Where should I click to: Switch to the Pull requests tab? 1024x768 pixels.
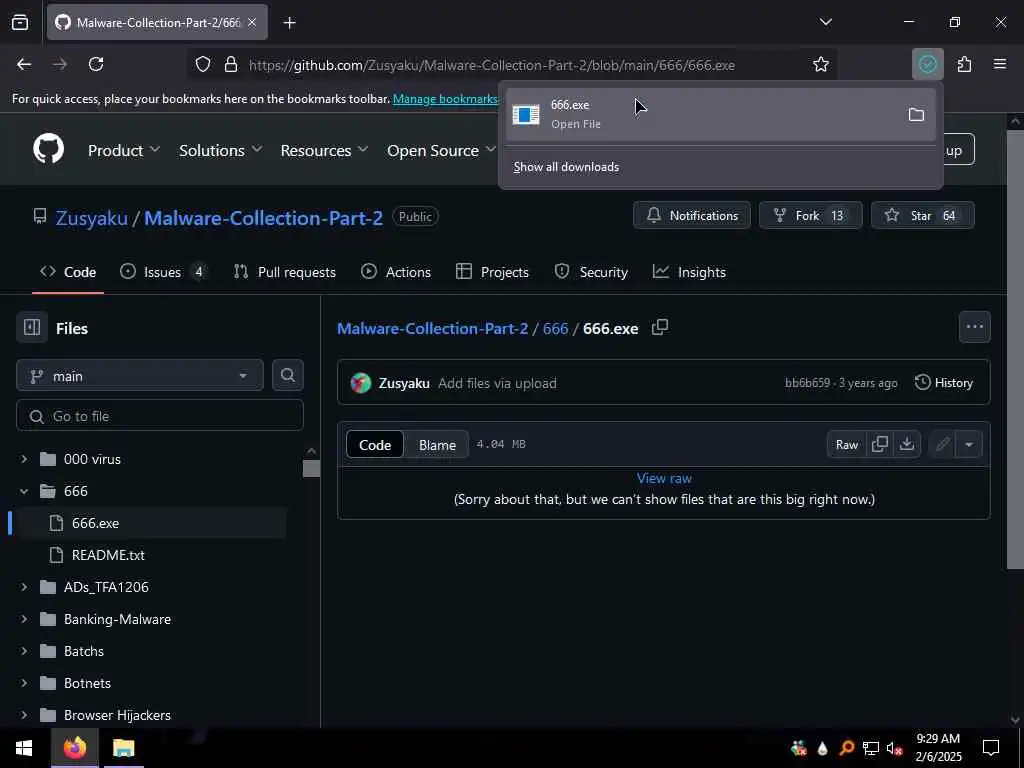point(285,272)
